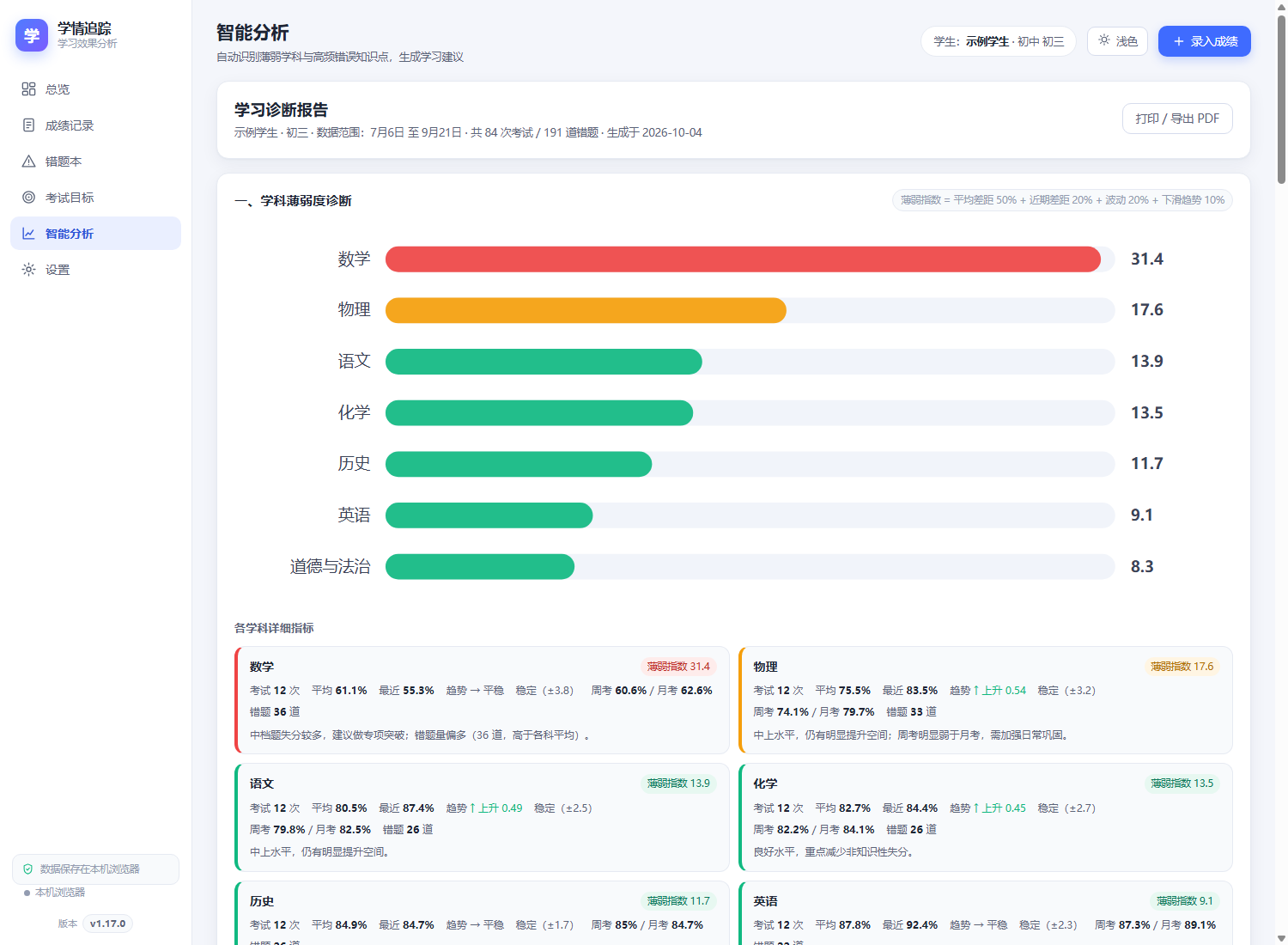Click the 学情追踪 app logo

32,35
